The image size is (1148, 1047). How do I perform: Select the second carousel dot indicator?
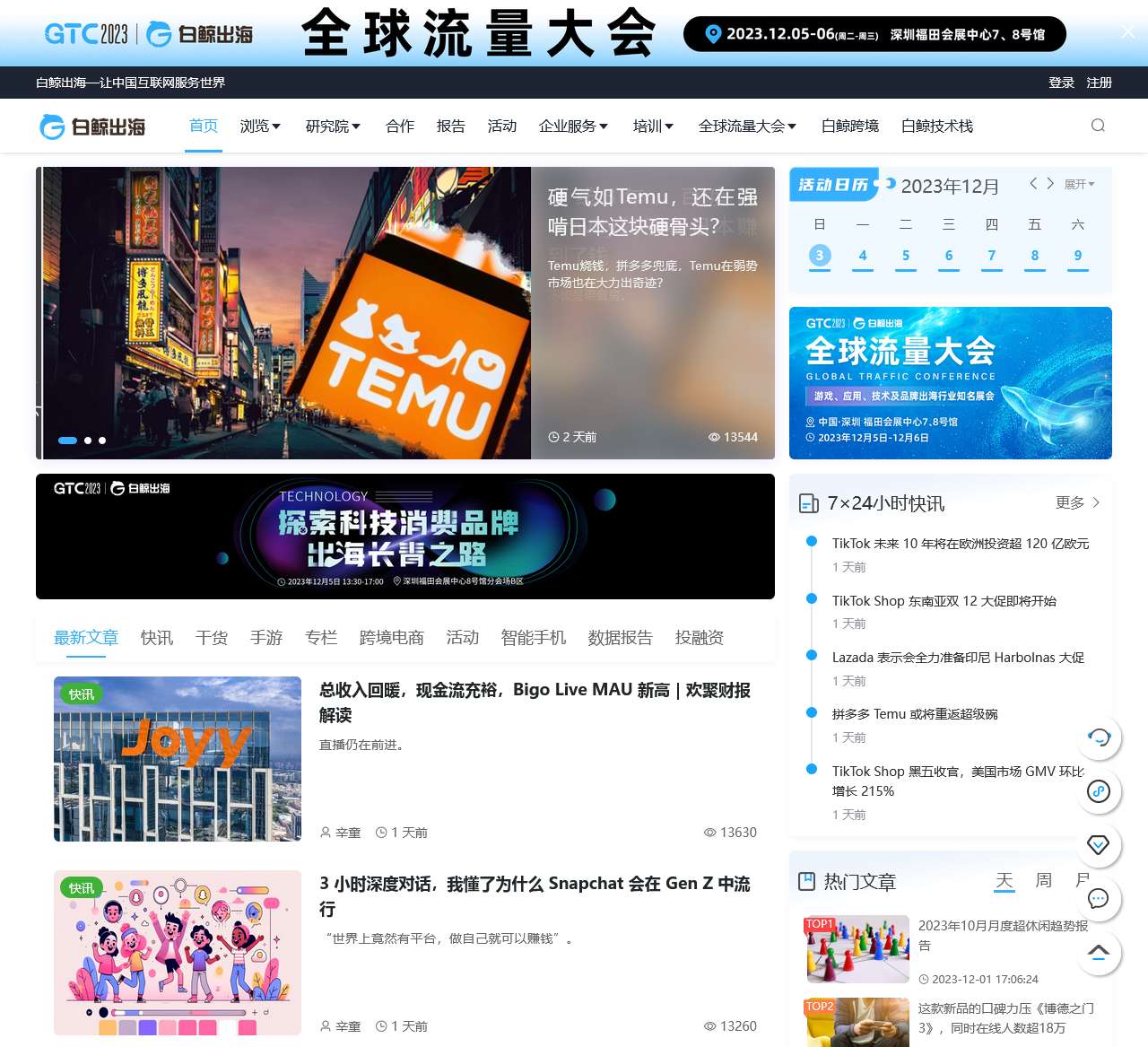(x=88, y=441)
